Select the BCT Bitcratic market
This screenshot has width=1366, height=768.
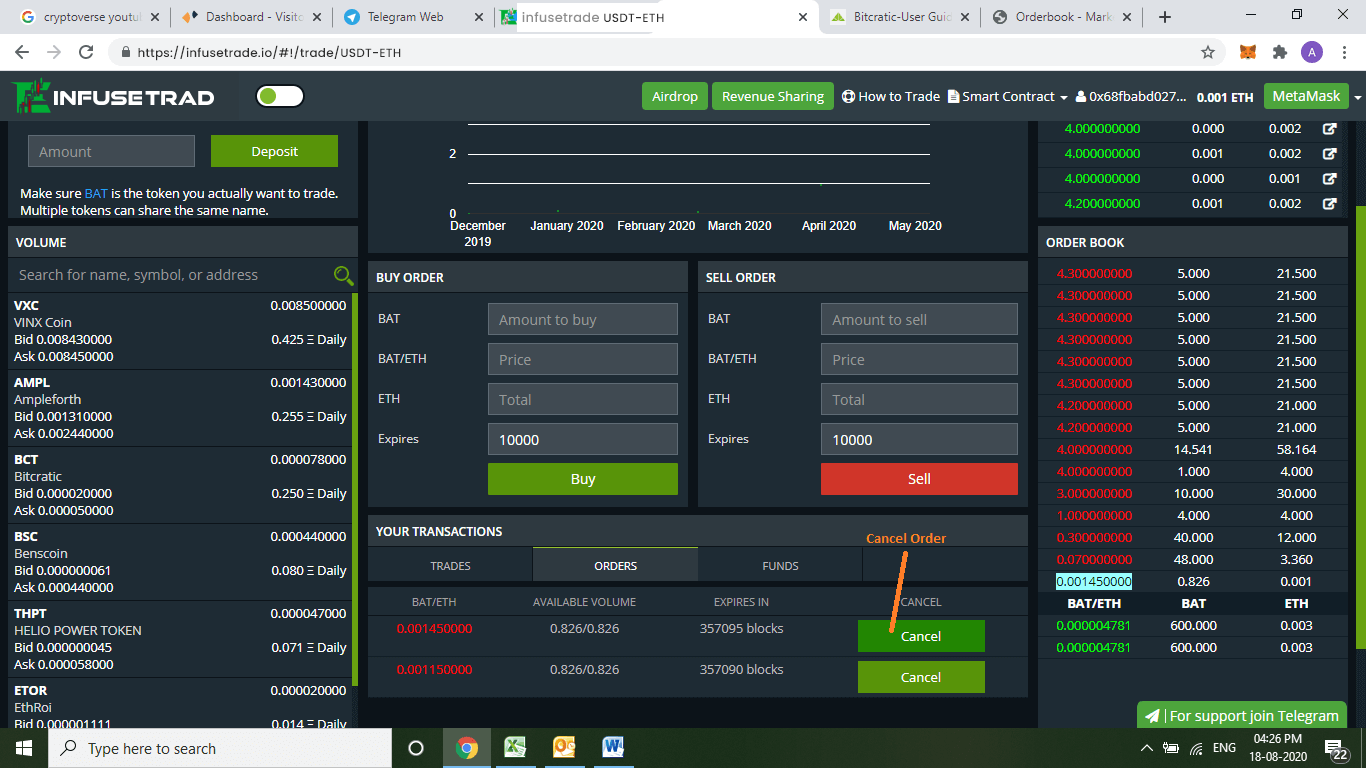click(180, 485)
